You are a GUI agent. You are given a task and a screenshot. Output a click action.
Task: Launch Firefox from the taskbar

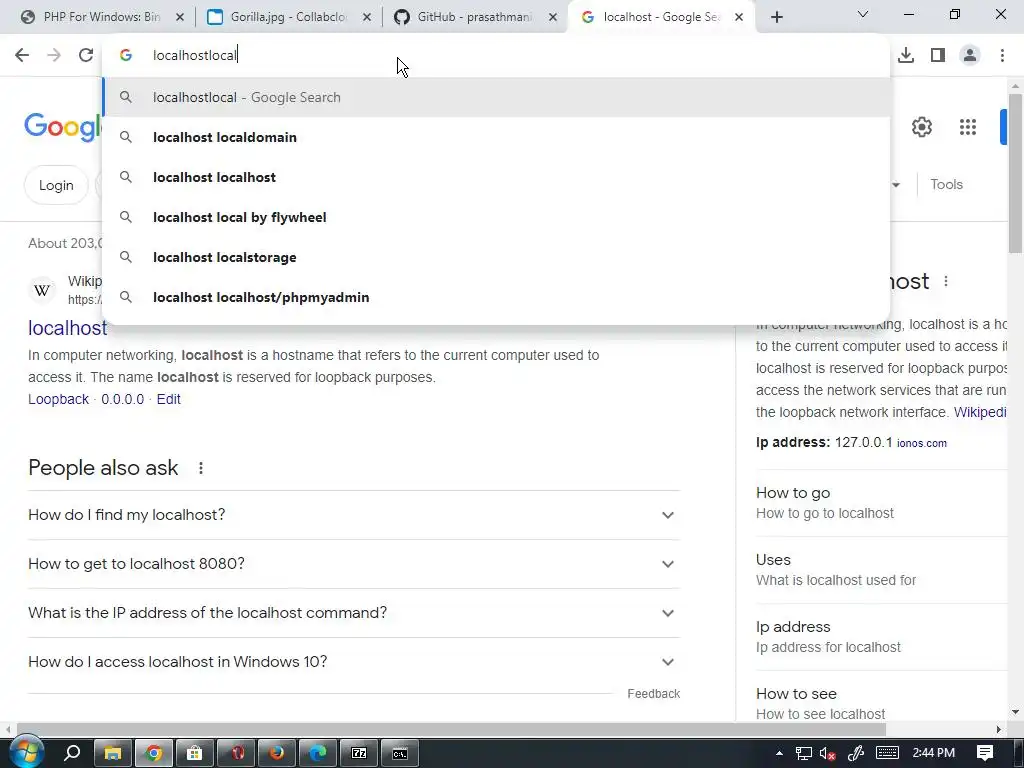(x=277, y=753)
